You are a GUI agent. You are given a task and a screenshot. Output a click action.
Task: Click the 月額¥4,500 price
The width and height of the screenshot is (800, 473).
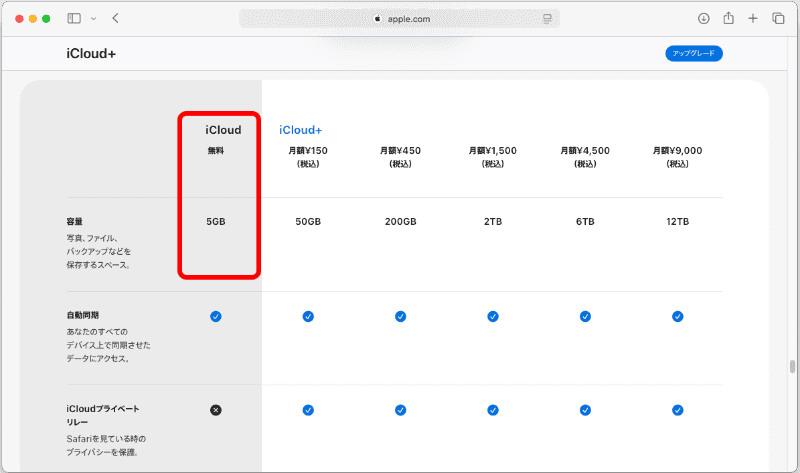585,151
